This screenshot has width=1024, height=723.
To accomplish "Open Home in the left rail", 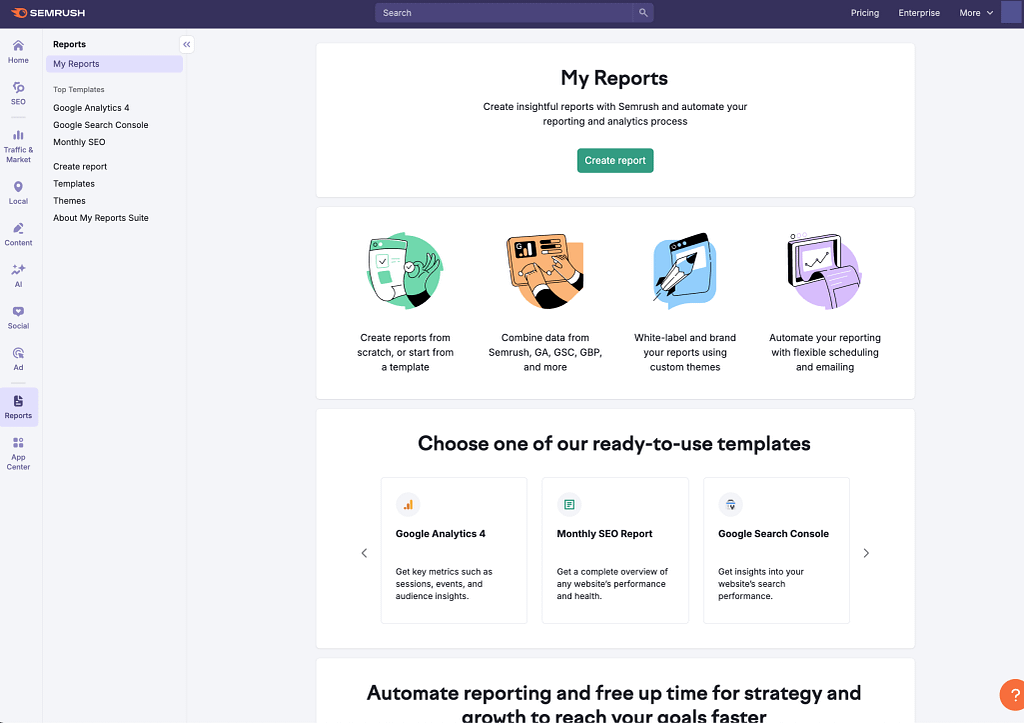I will (x=18, y=52).
